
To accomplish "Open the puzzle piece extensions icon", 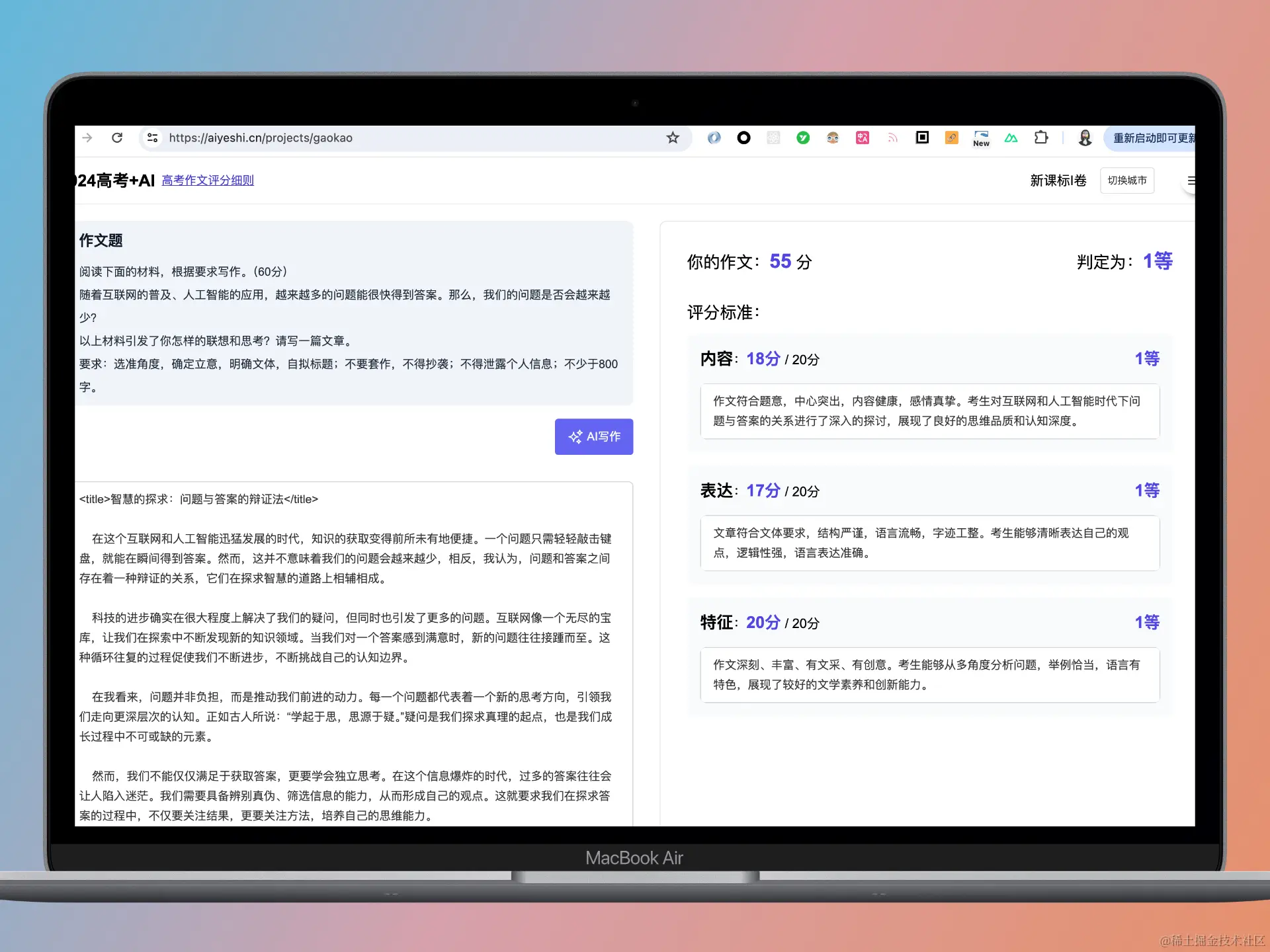I will click(1042, 138).
